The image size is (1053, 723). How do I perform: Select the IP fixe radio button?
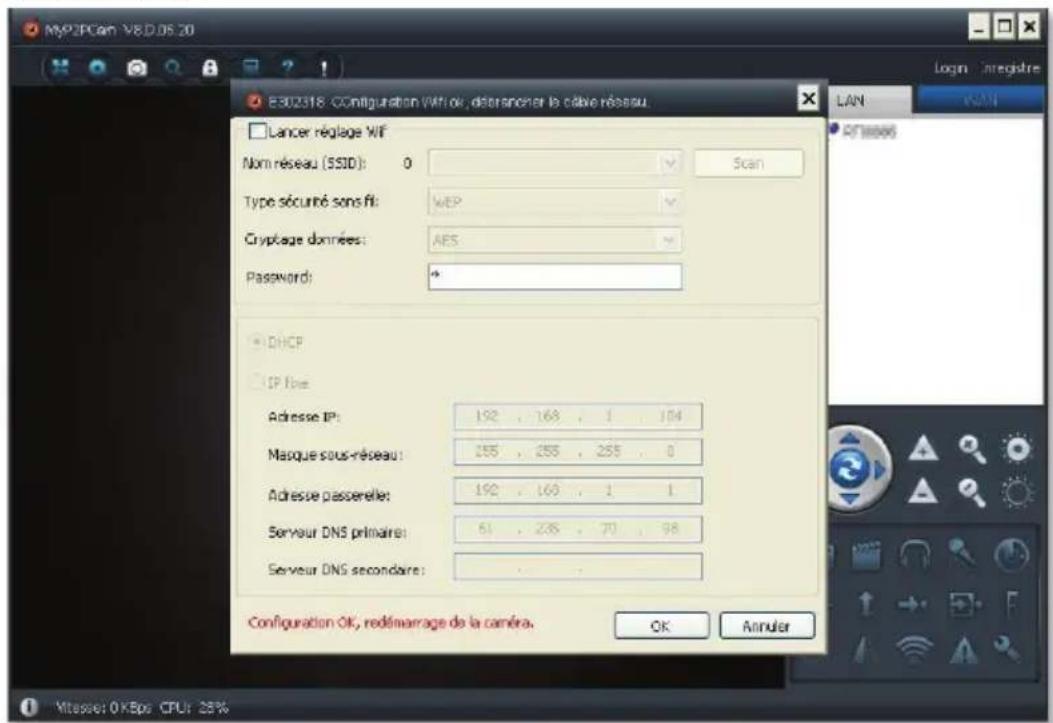point(256,383)
